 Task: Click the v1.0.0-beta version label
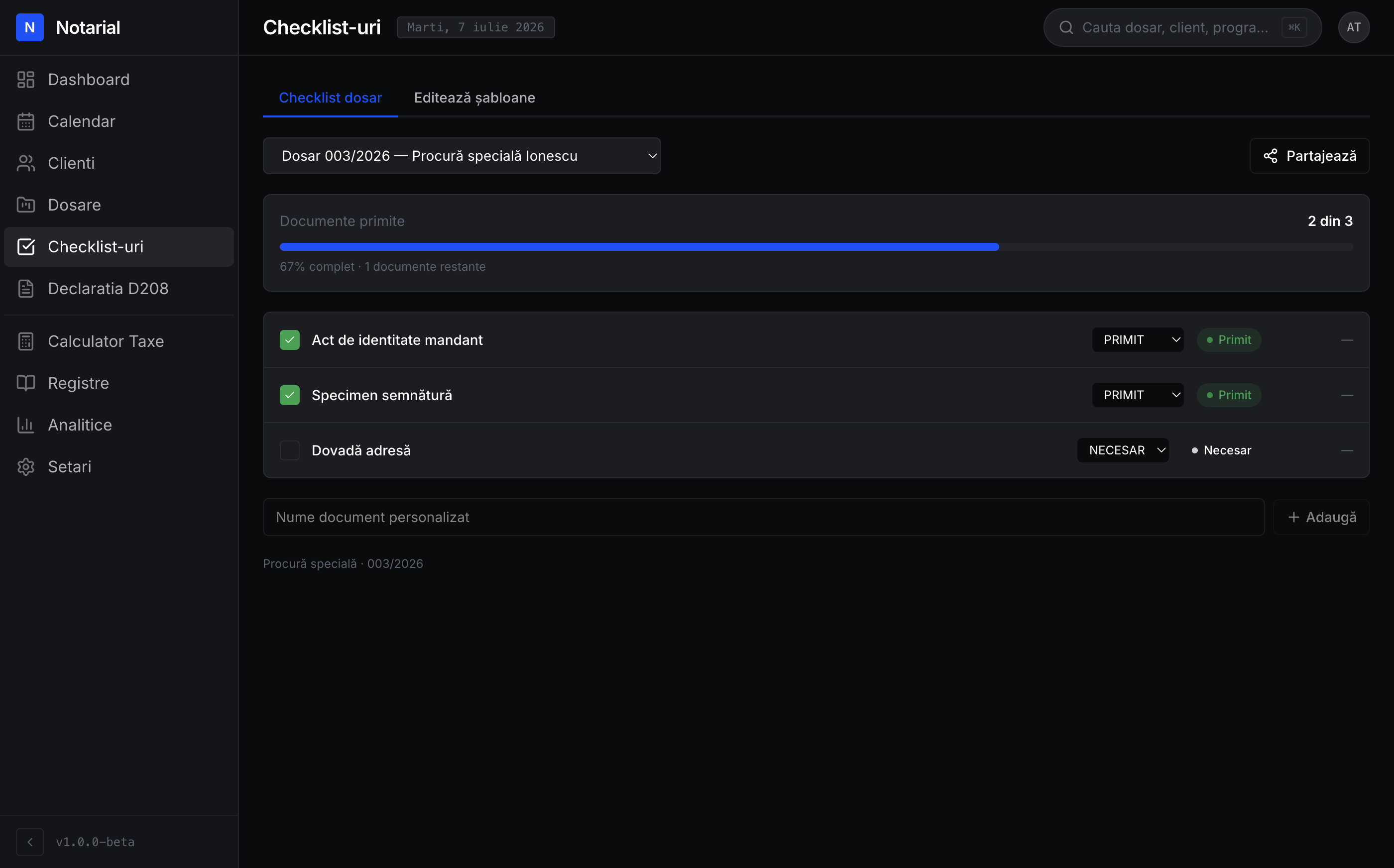[x=95, y=842]
